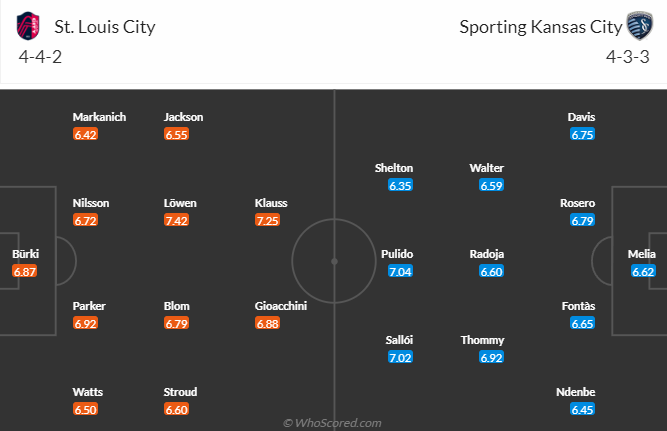Open player Jackson's name
The width and height of the screenshot is (667, 431).
[183, 117]
